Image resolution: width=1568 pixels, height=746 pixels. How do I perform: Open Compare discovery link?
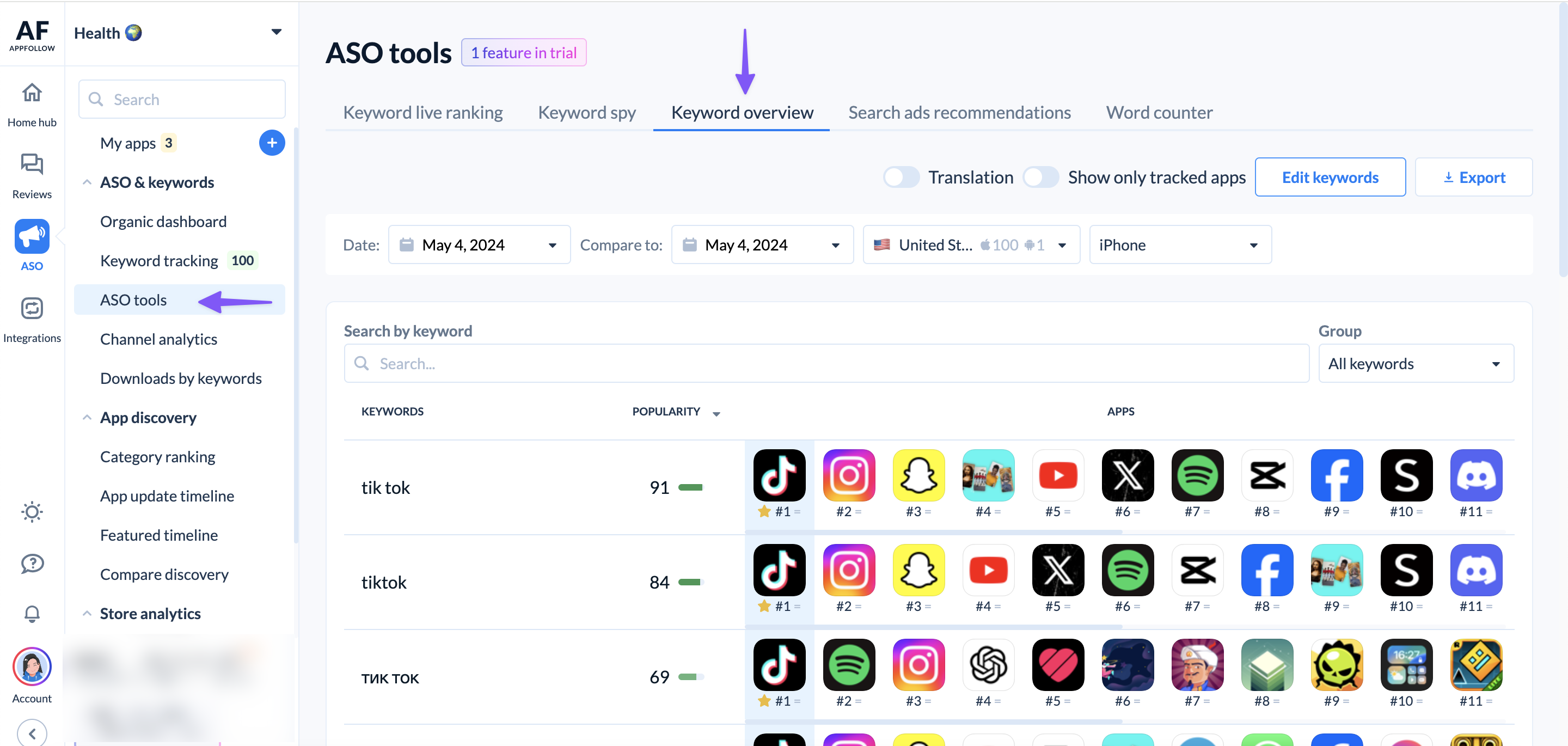tap(164, 574)
